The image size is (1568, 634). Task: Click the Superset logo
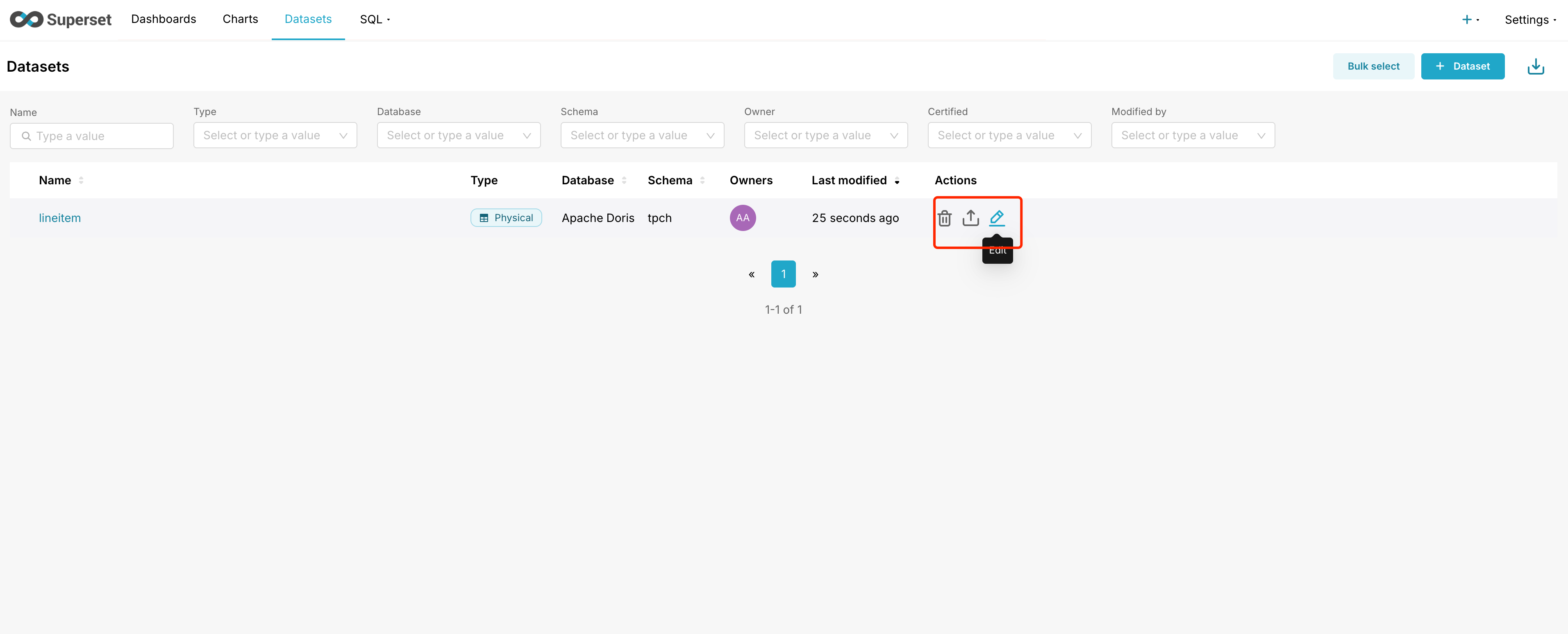pos(60,20)
